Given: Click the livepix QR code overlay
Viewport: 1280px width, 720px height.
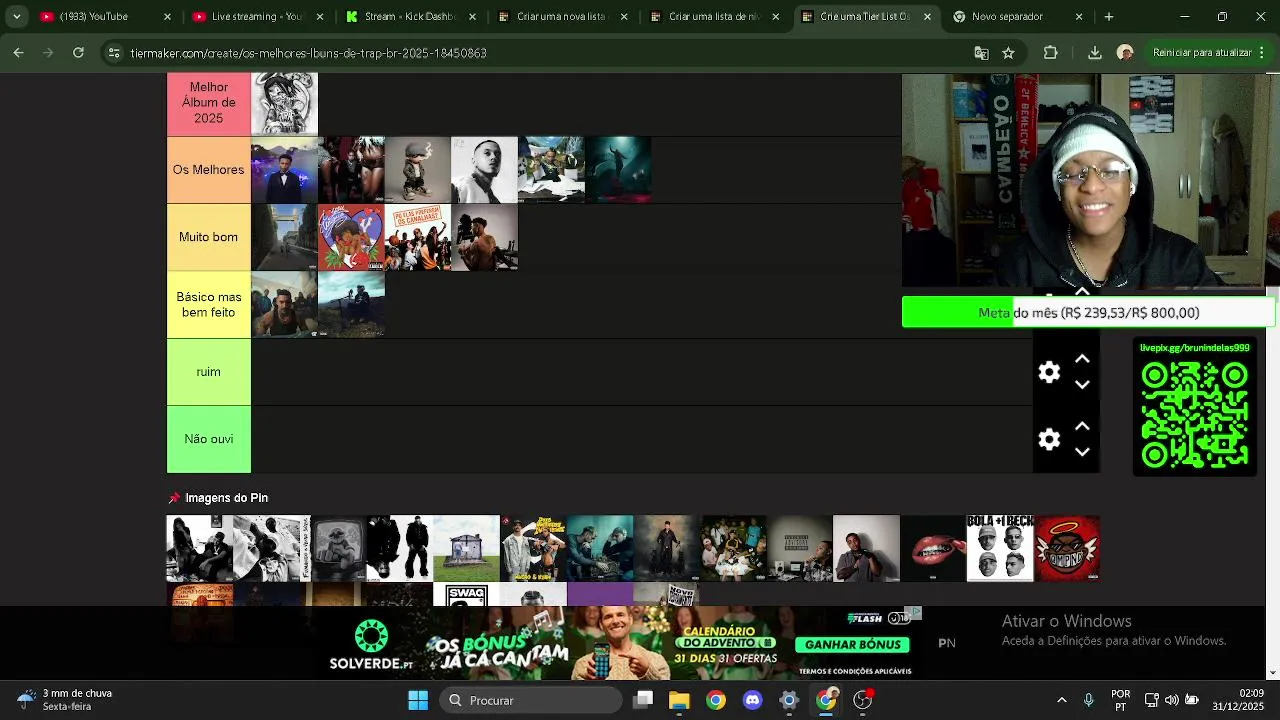Looking at the screenshot, I should tap(1195, 415).
